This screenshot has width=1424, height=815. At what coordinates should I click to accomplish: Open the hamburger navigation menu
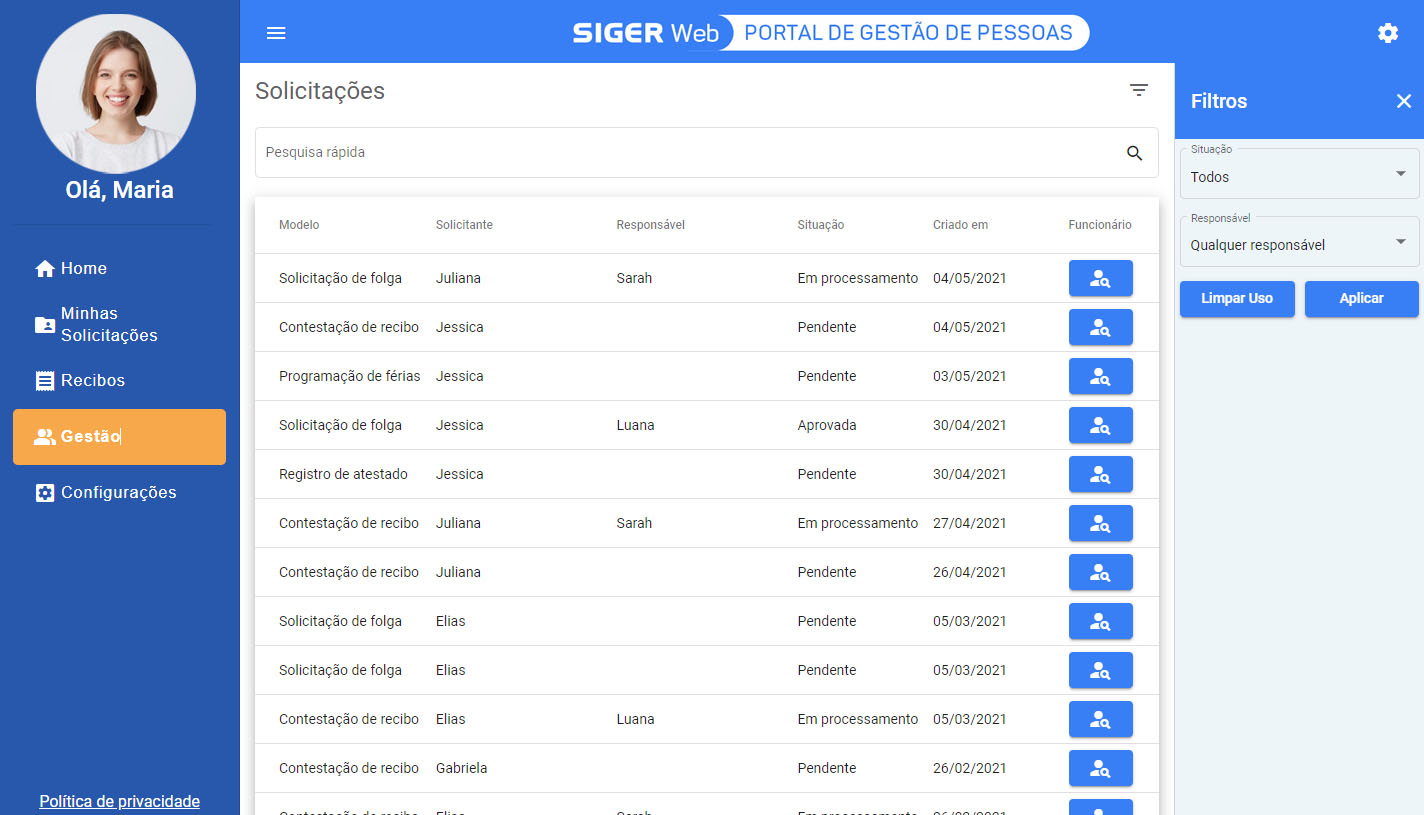(x=276, y=33)
